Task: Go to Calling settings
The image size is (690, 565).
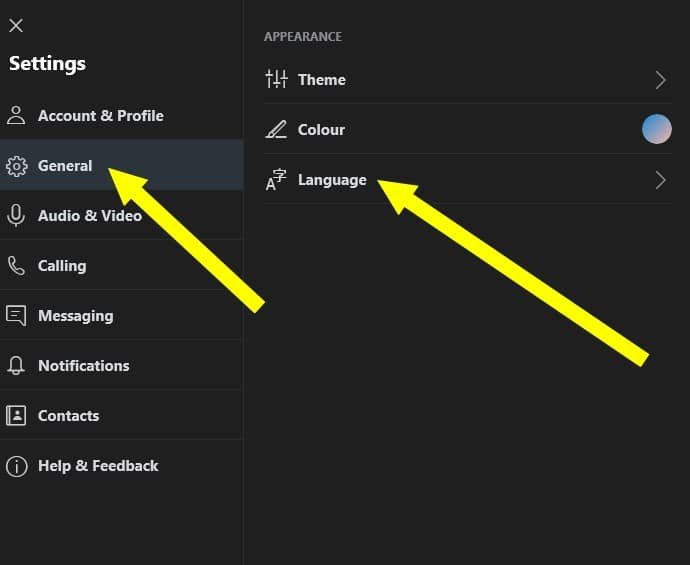Action: pyautogui.click(x=121, y=266)
